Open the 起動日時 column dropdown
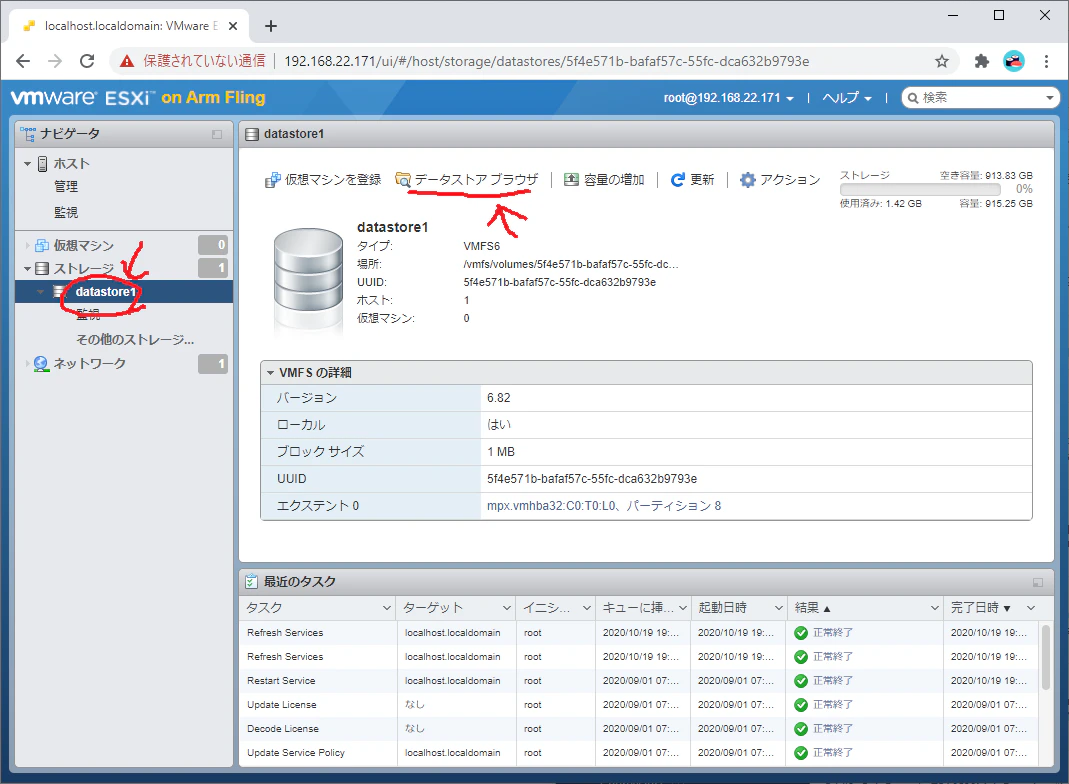Viewport: 1069px width, 784px height. (x=778, y=607)
